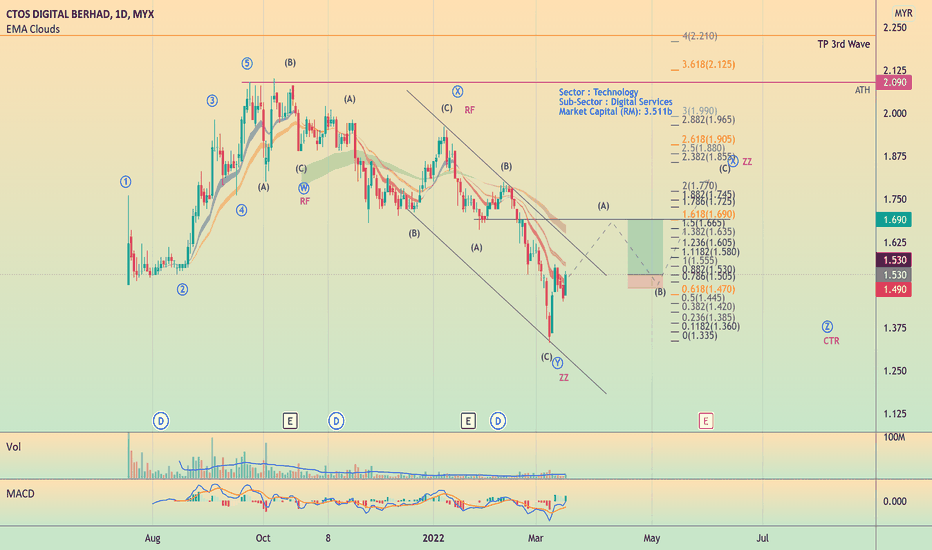Screen dimensions: 932x550
Task: Click the '2022' date on the time axis
Action: tap(433, 538)
